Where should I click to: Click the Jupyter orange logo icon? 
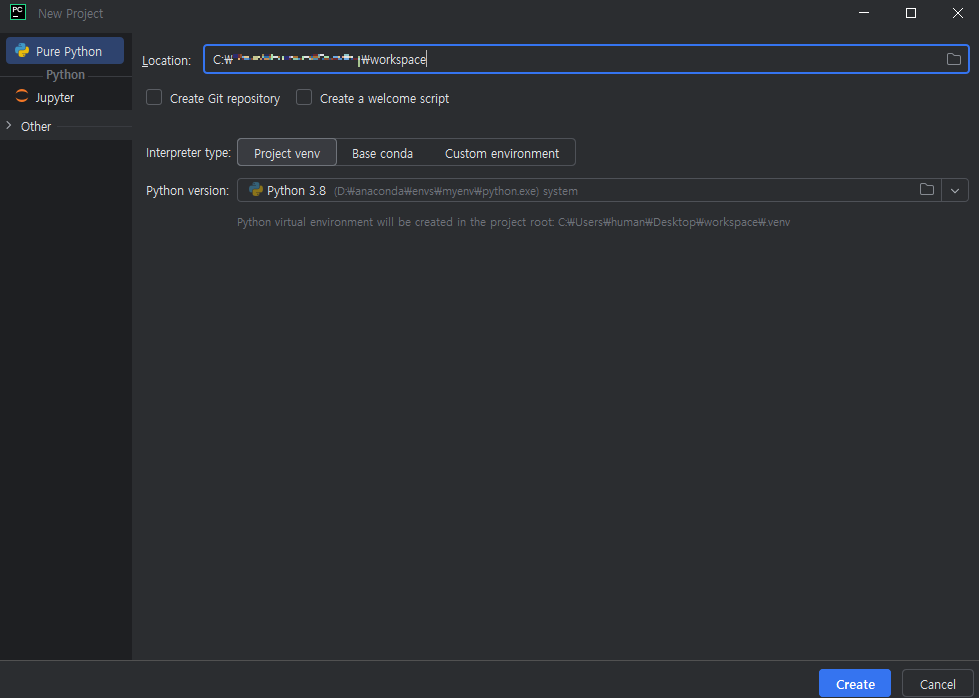pyautogui.click(x=22, y=96)
